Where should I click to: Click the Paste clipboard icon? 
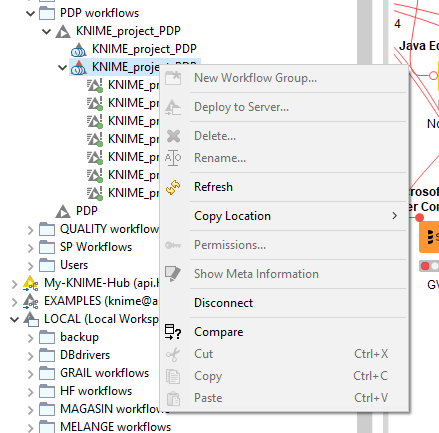173,399
